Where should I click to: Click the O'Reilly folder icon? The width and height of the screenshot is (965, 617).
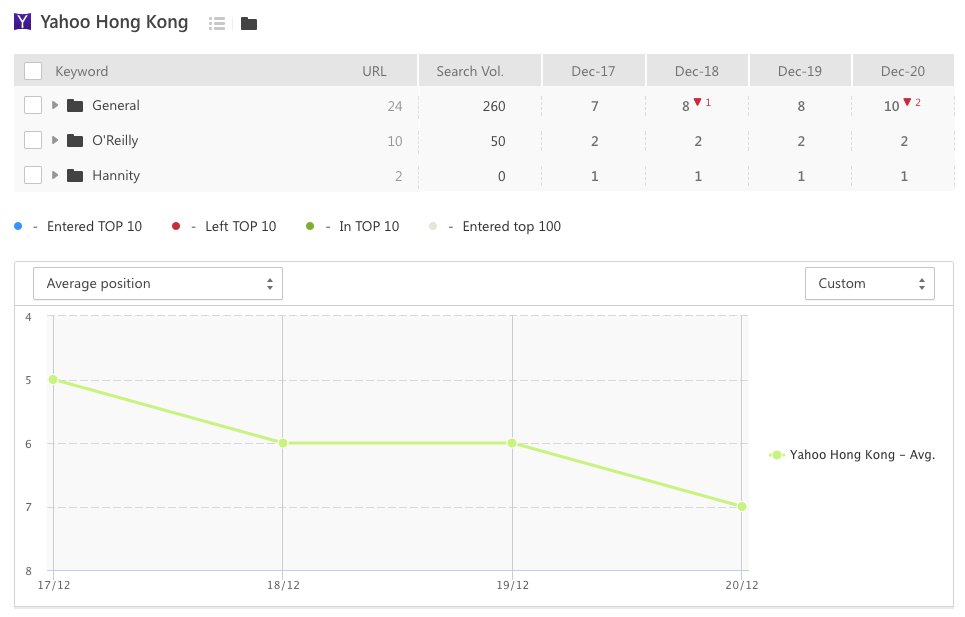point(75,141)
